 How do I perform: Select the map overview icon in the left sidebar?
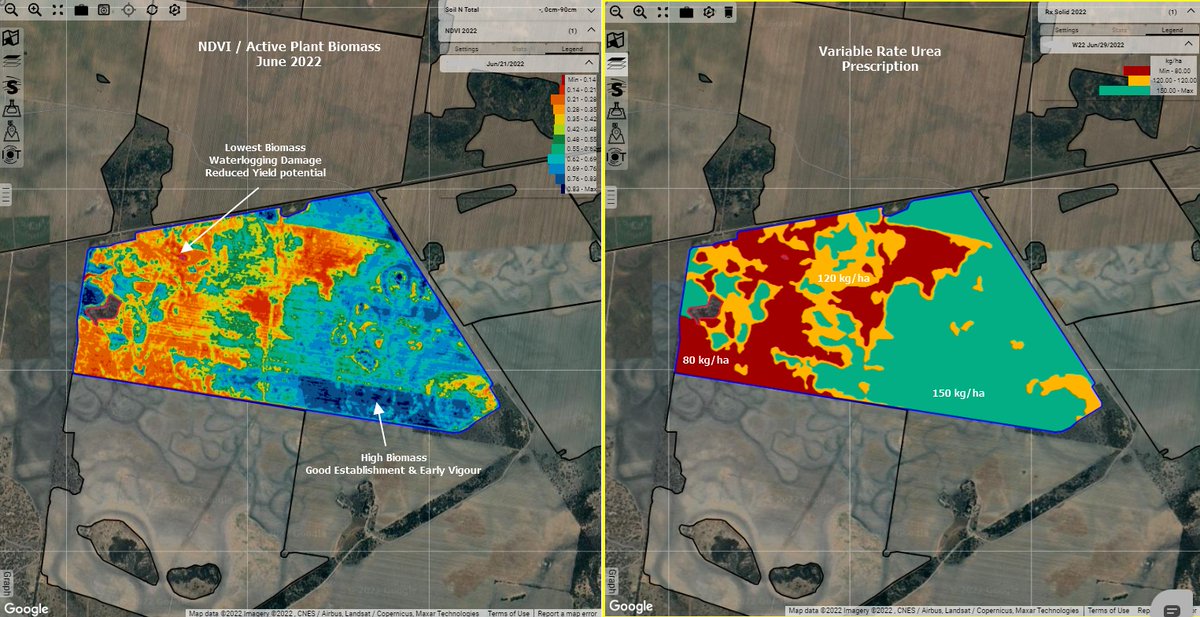(x=11, y=36)
